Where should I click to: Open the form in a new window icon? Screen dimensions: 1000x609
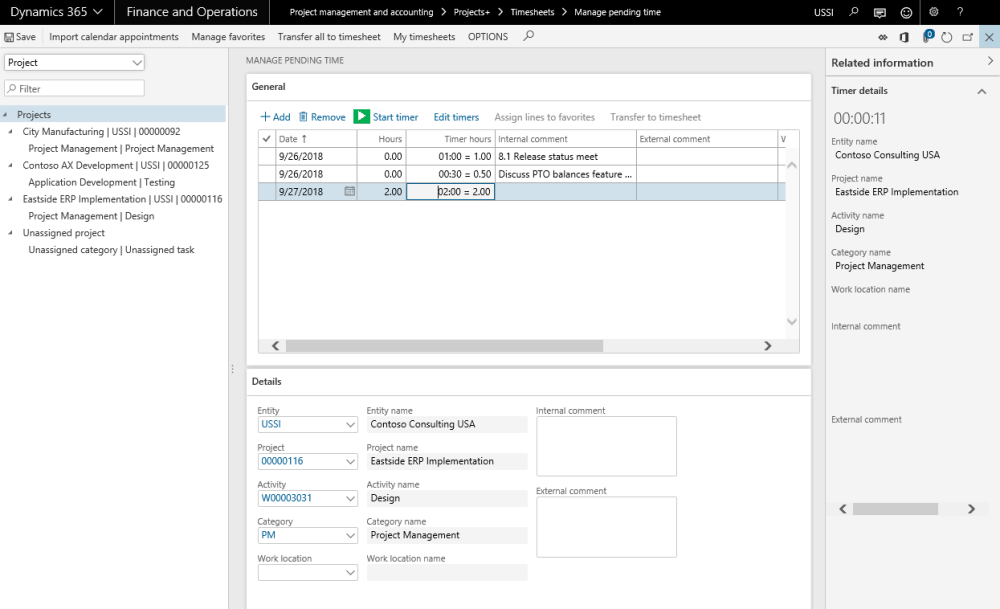tap(967, 38)
